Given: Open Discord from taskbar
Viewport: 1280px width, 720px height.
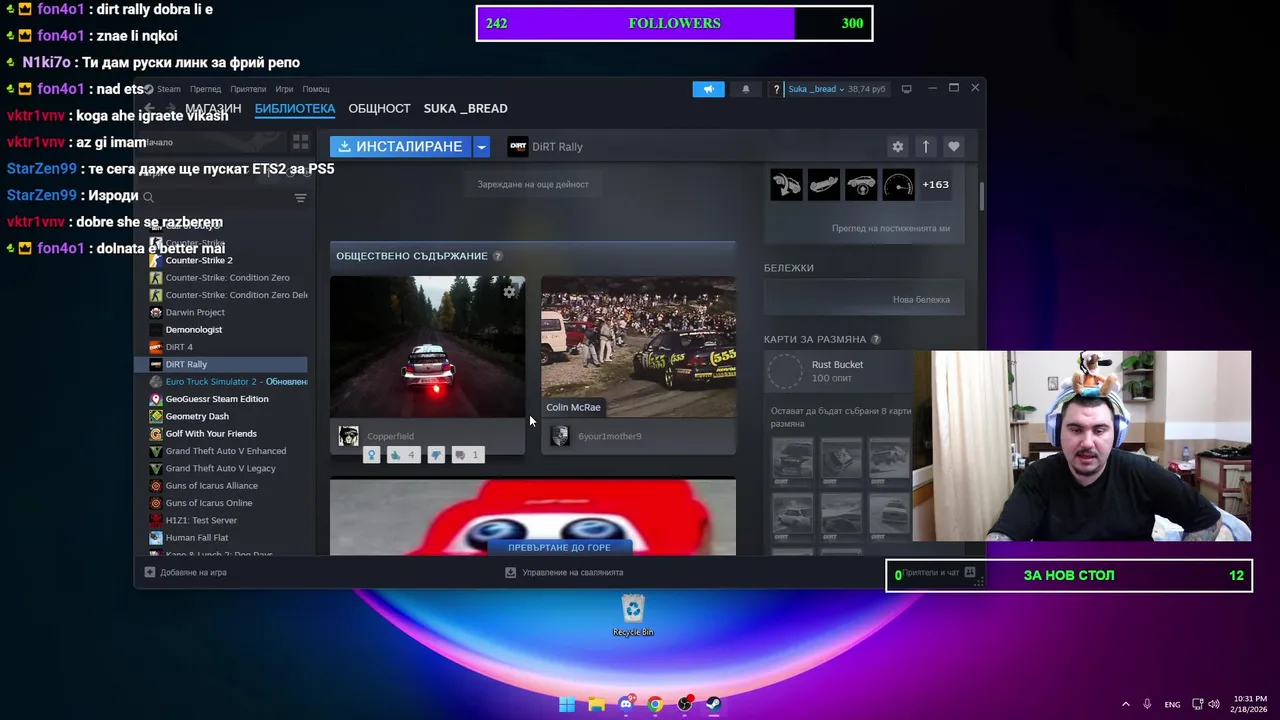Looking at the screenshot, I should (626, 704).
